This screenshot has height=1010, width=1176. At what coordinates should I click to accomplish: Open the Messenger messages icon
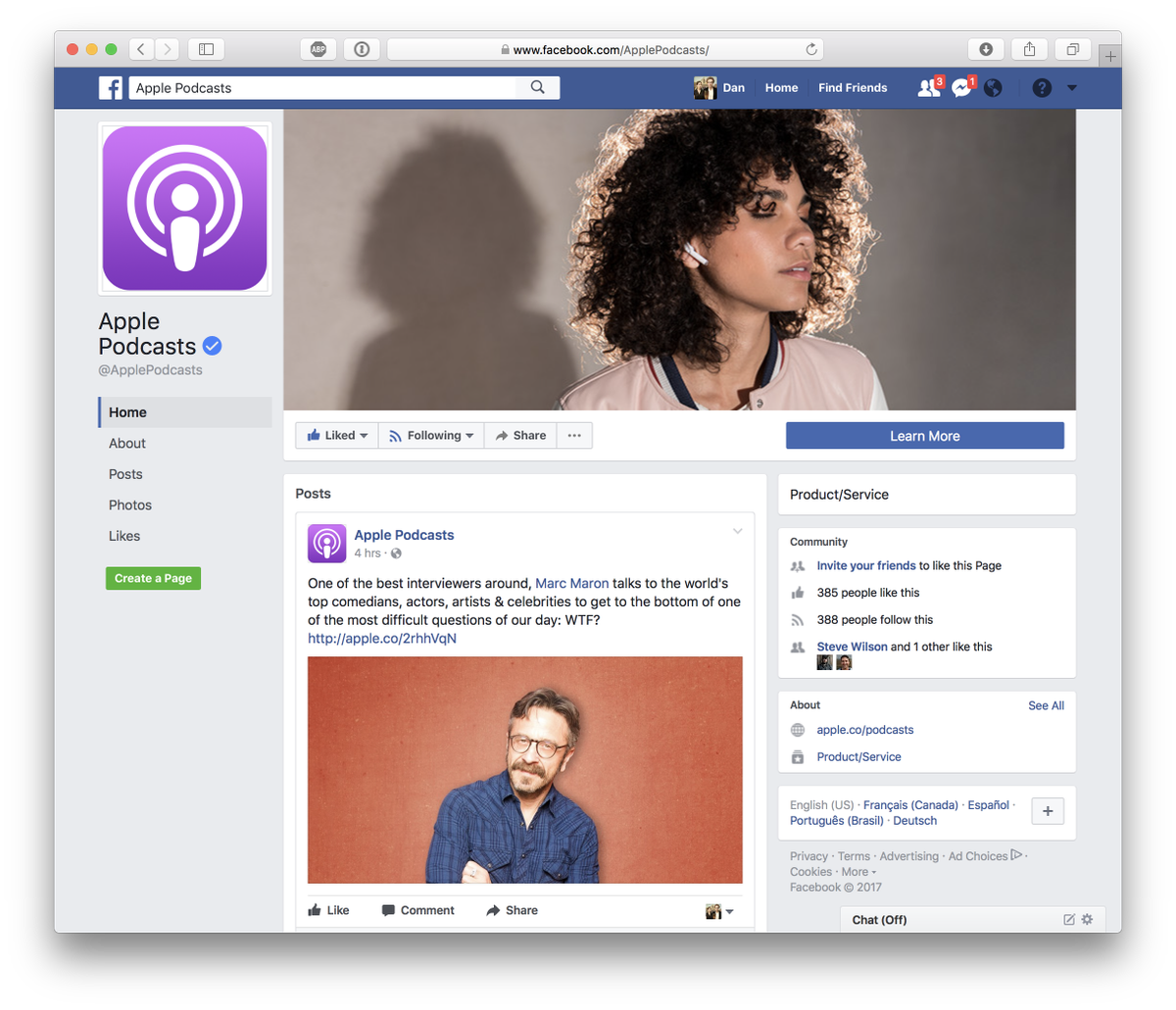(x=961, y=88)
